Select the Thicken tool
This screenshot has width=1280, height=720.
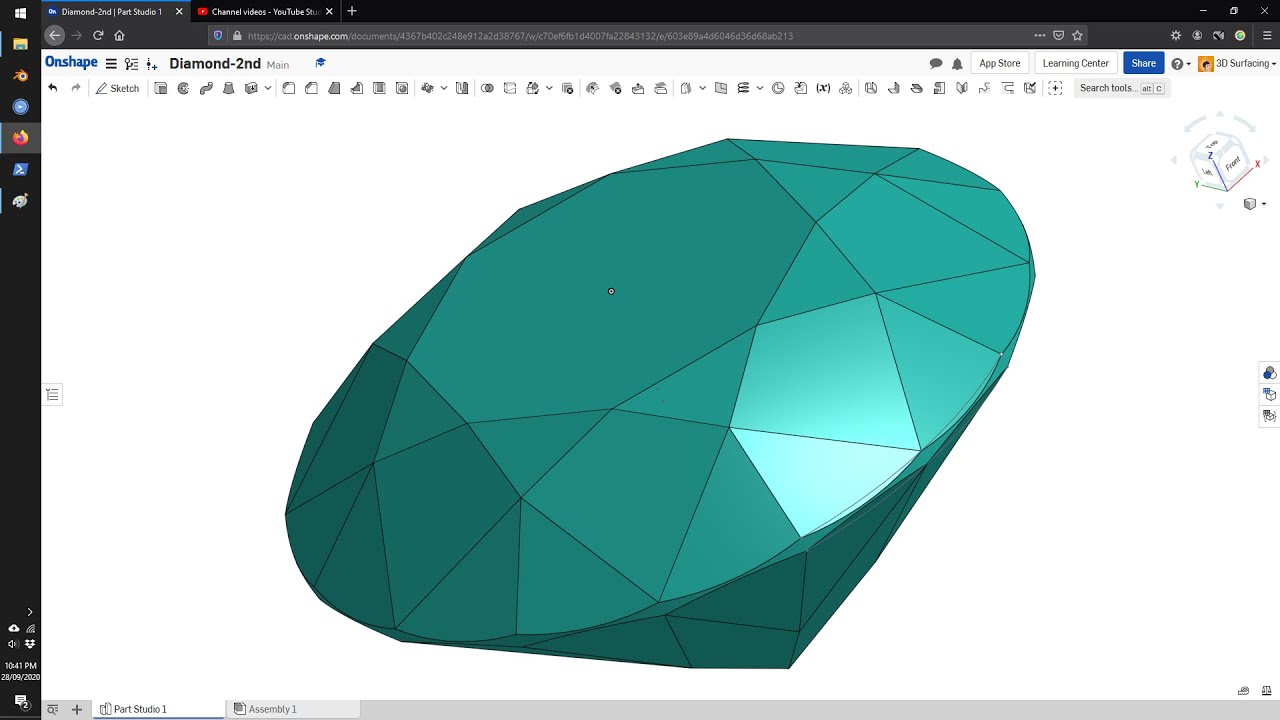pos(251,88)
